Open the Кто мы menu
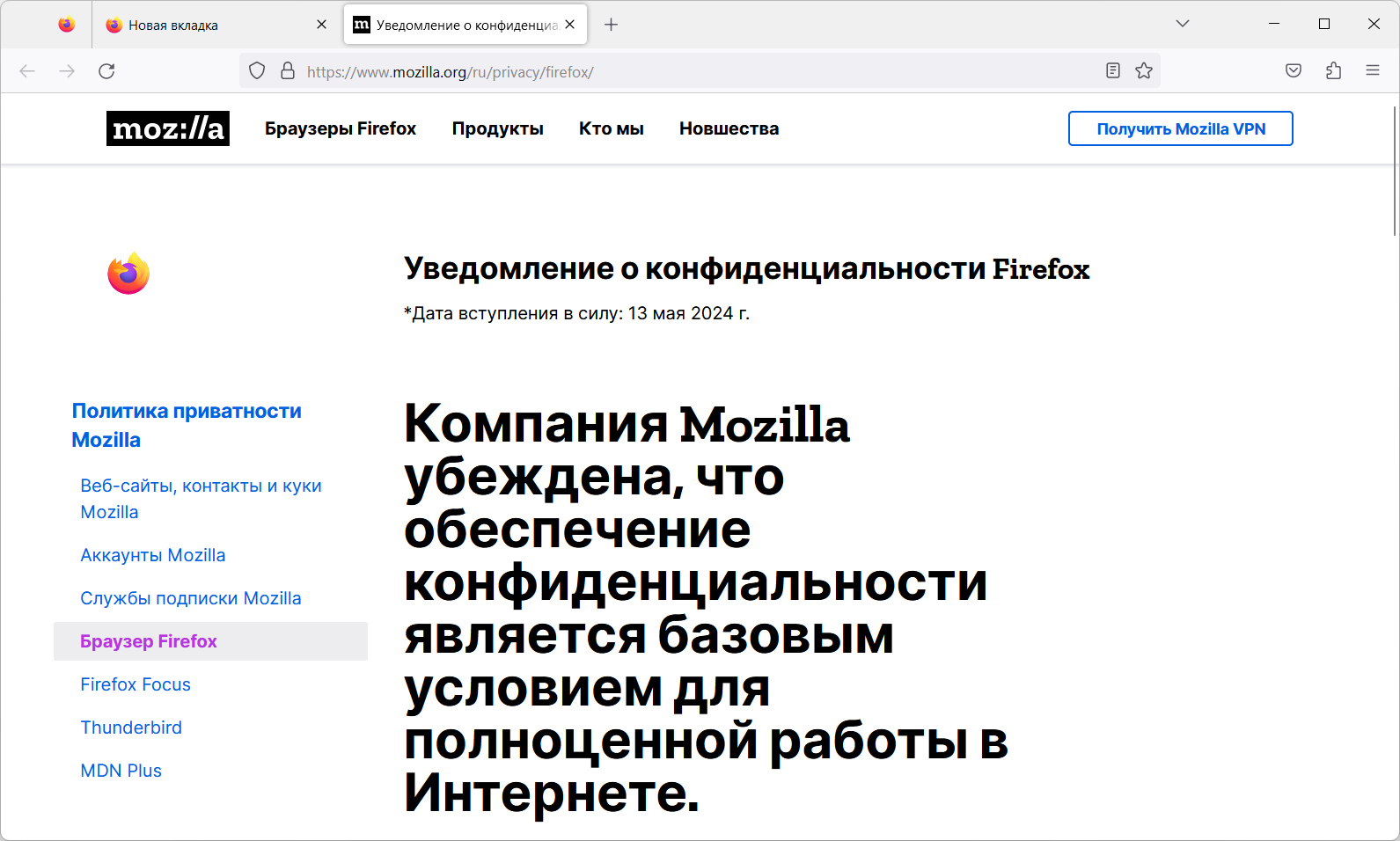Viewport: 1400px width, 841px height. tap(612, 128)
